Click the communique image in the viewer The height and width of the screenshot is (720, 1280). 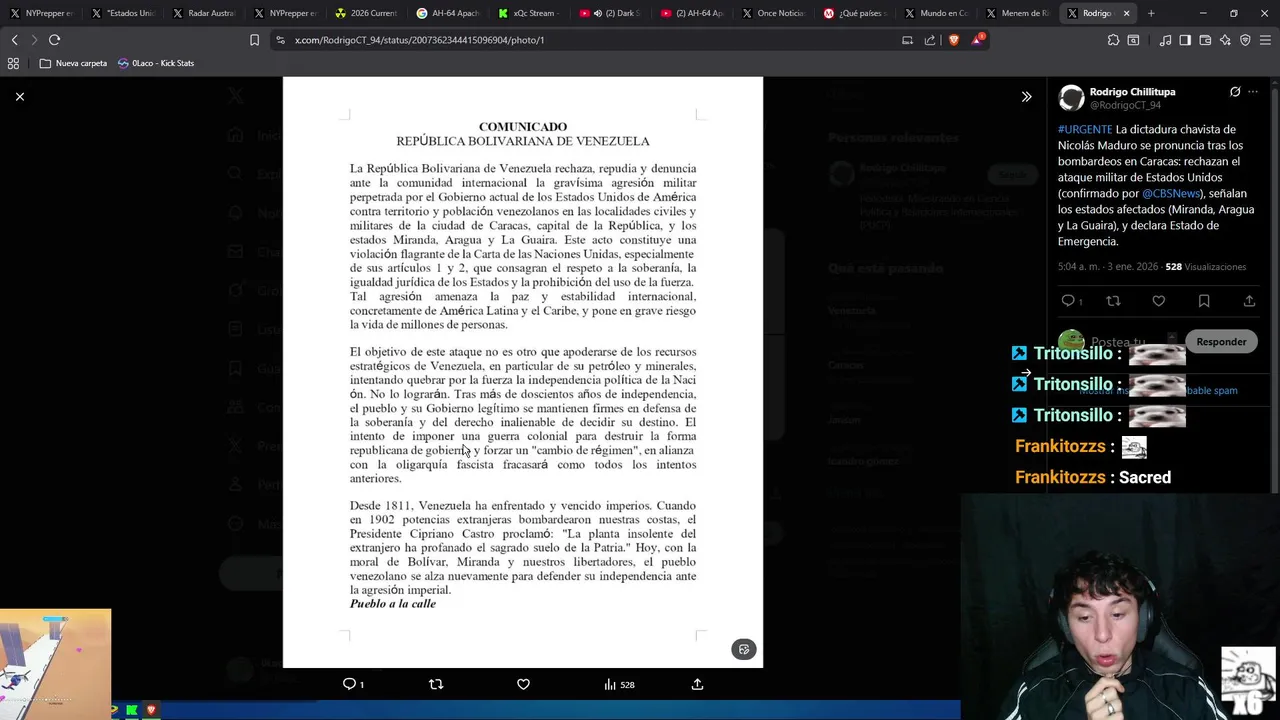[x=523, y=372]
